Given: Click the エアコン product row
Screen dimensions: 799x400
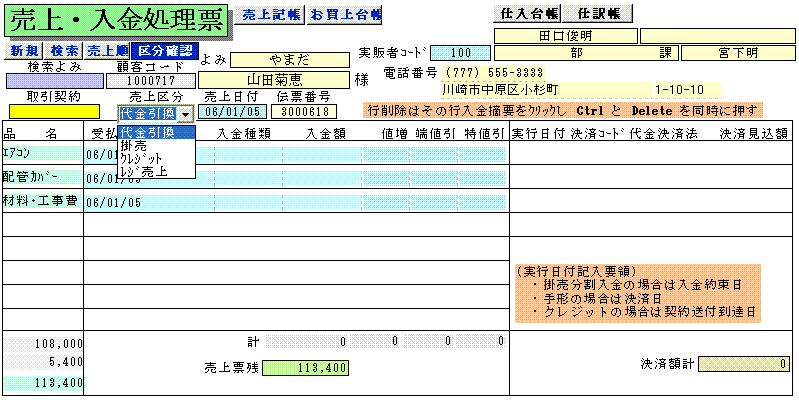Looking at the screenshot, I should click(42, 153).
